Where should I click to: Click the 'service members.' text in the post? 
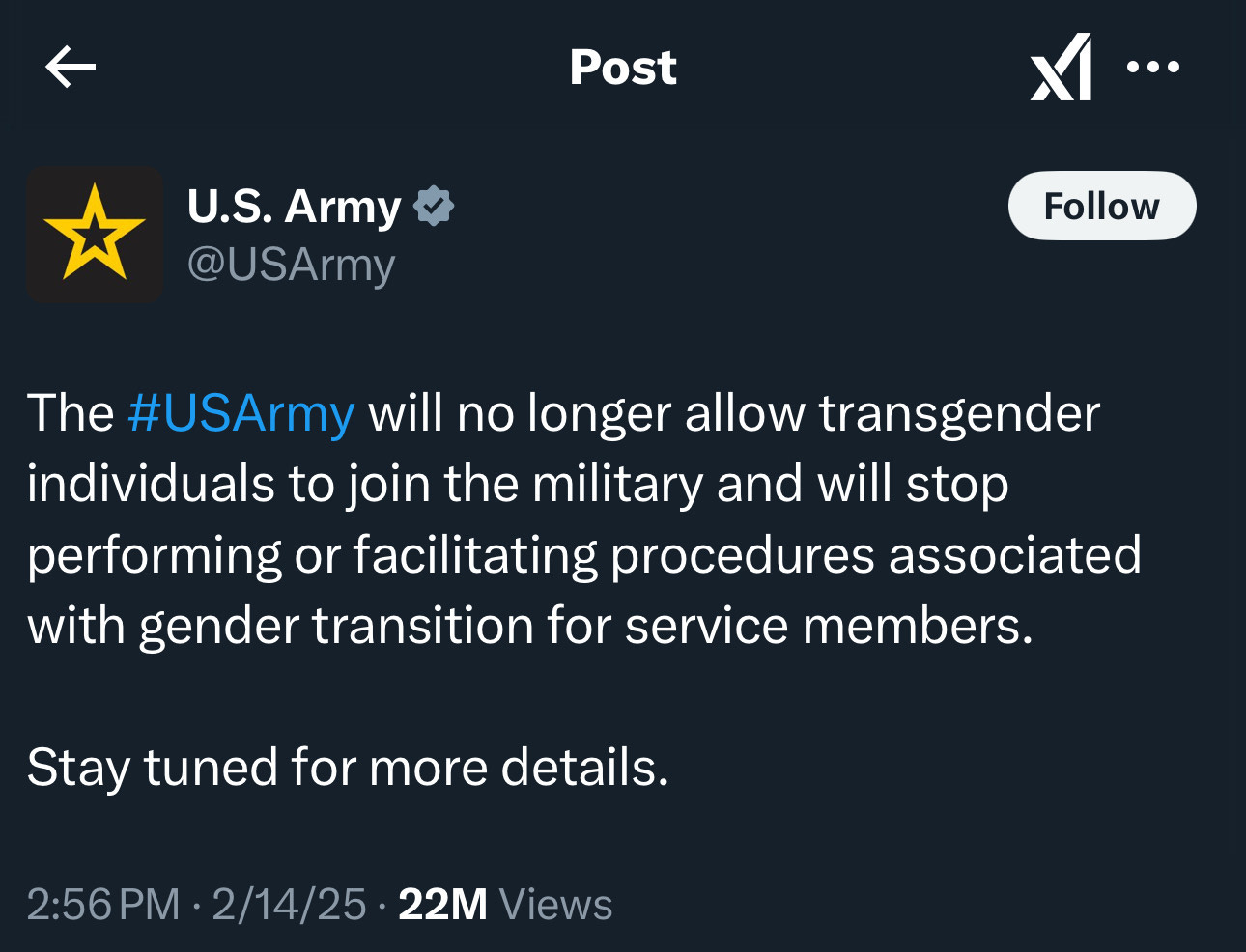[x=829, y=626]
